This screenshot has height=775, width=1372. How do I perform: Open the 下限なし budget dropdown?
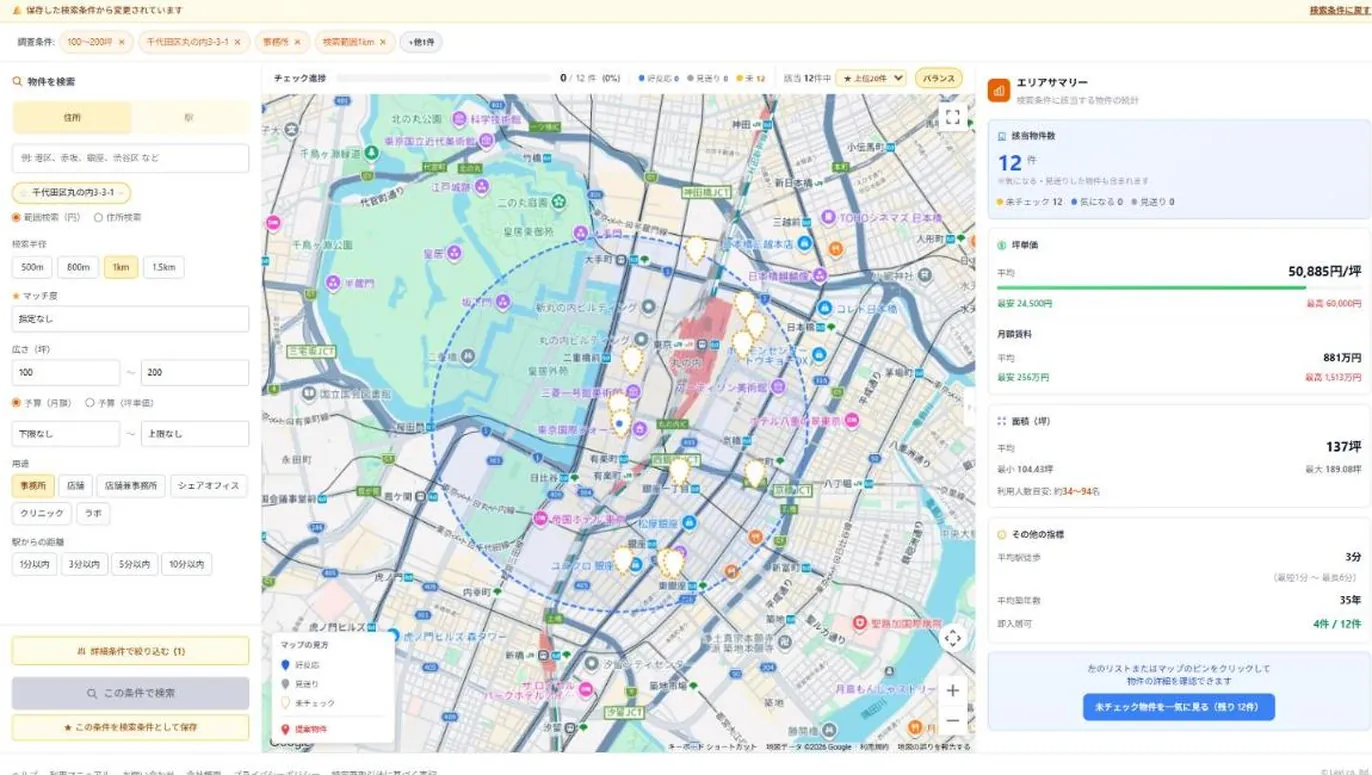(65, 434)
